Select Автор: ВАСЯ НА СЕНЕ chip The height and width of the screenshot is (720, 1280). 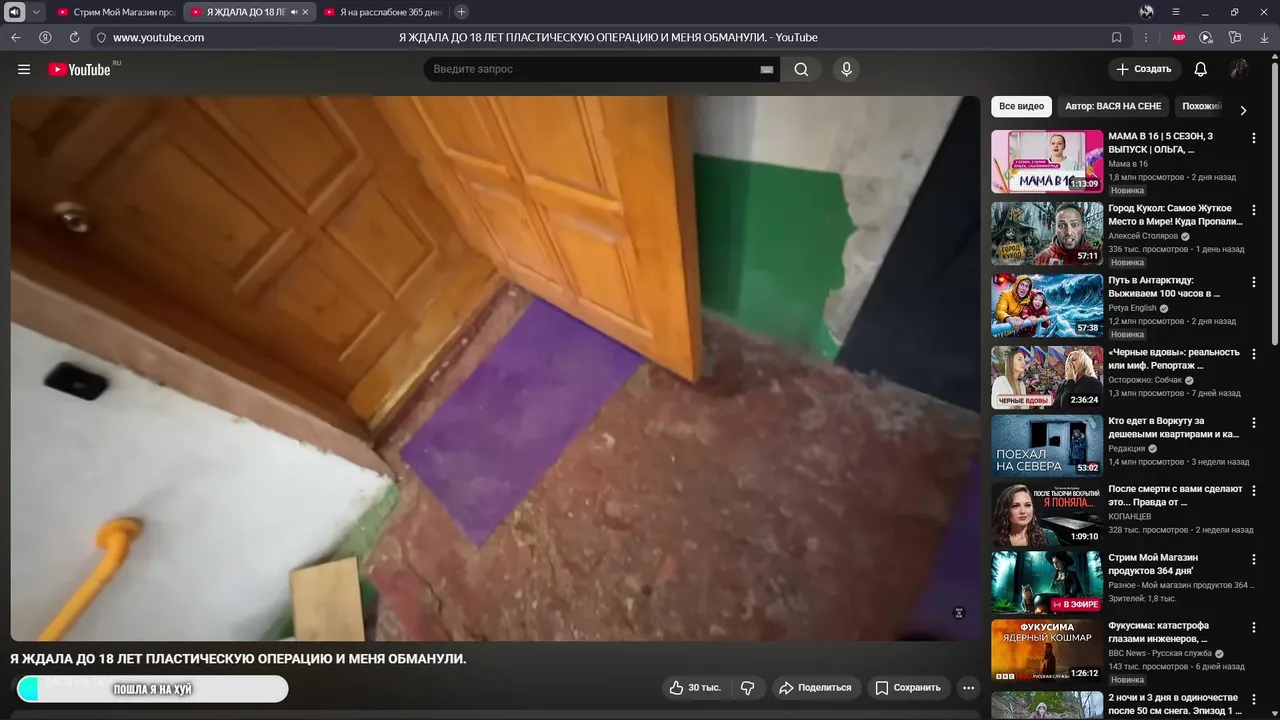click(1113, 106)
